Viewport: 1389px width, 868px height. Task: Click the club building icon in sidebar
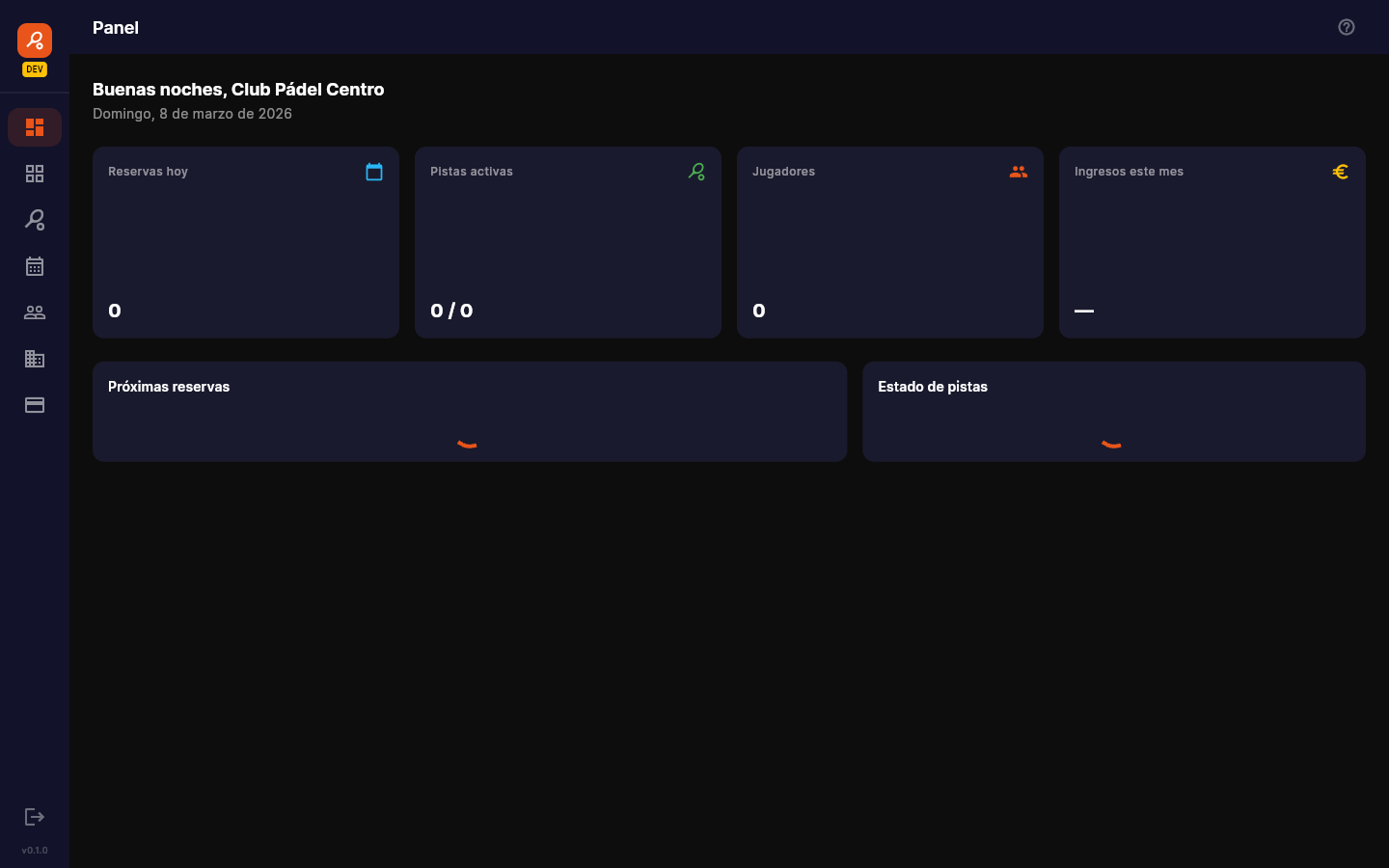[35, 359]
